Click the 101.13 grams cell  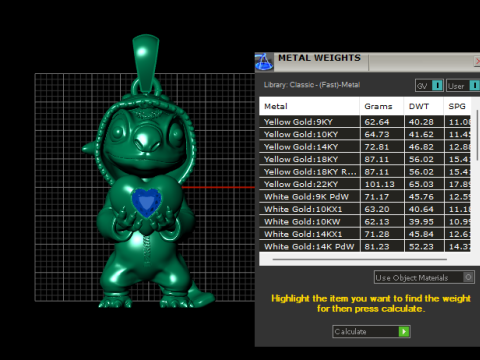382,184
